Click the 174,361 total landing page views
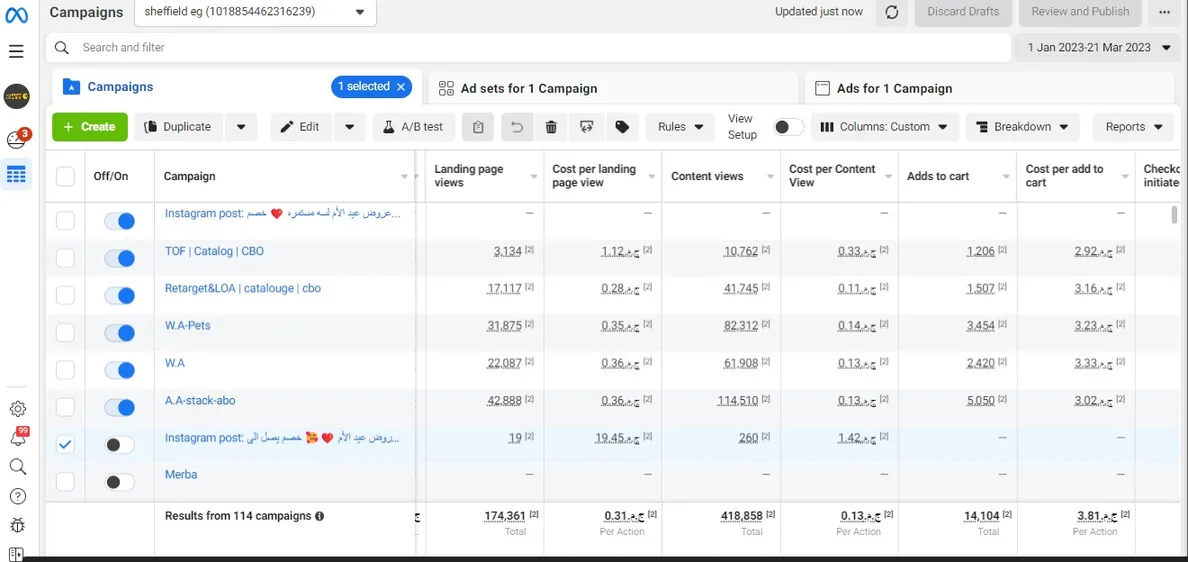1188x562 pixels. (x=505, y=517)
